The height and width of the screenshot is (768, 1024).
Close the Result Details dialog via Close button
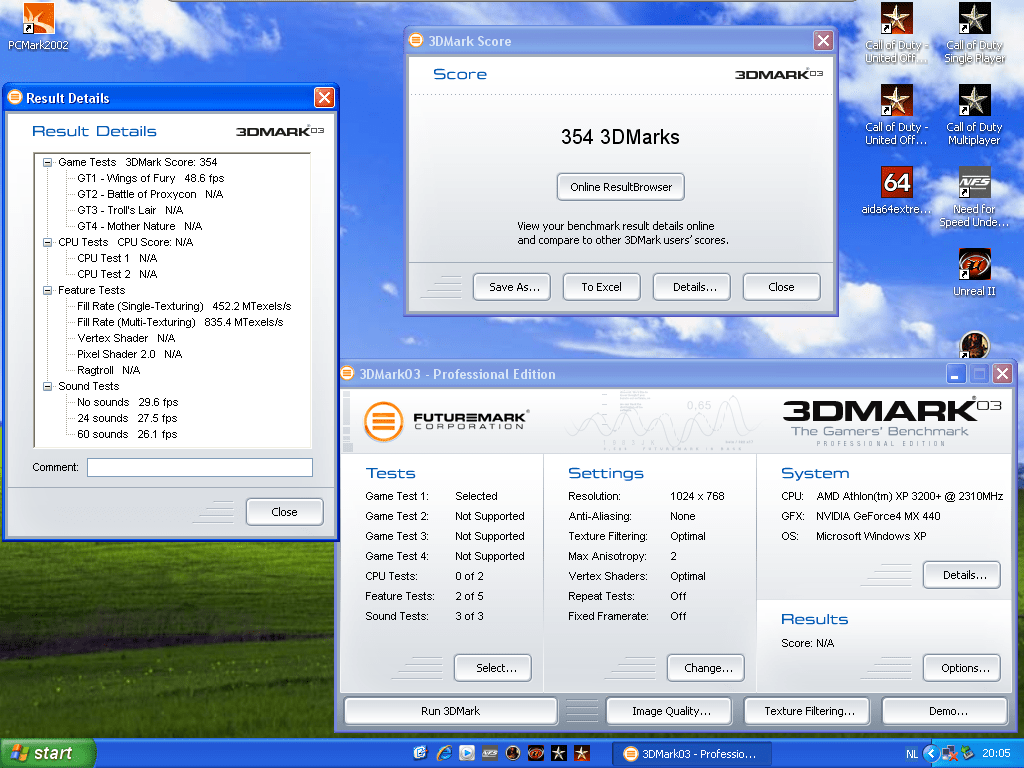[284, 512]
